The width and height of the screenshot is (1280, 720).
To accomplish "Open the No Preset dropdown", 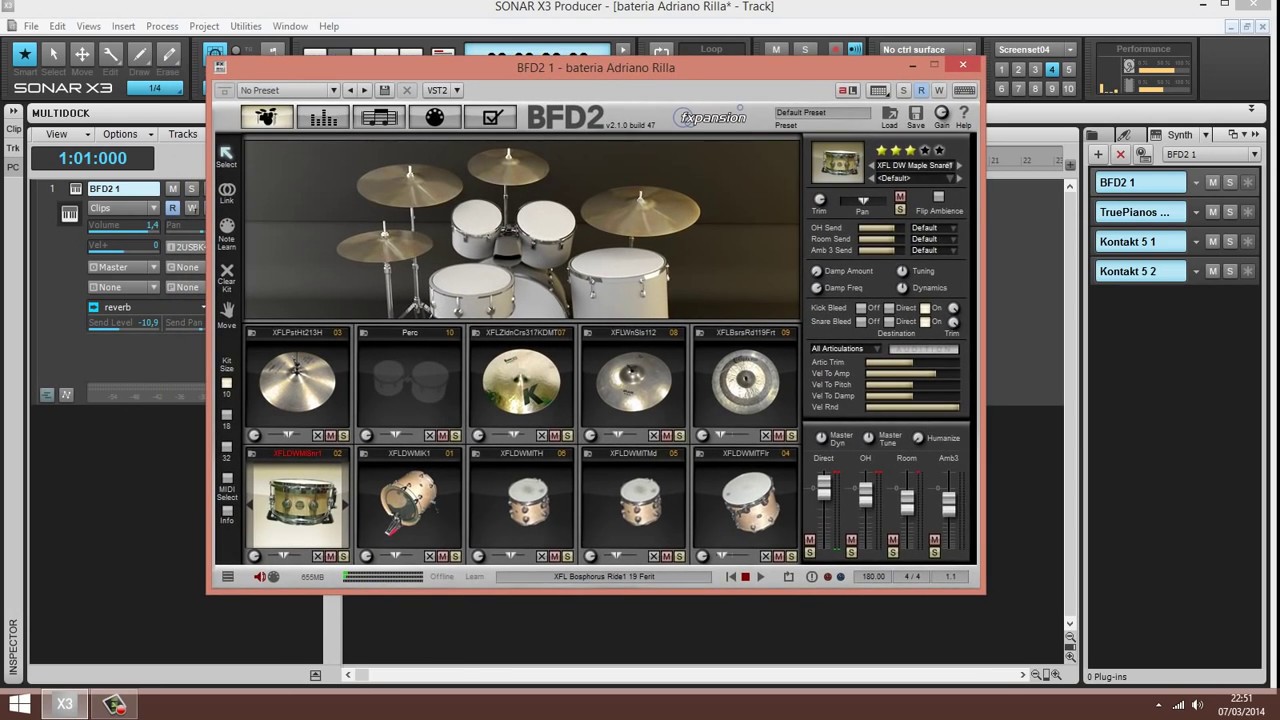I will pyautogui.click(x=288, y=90).
